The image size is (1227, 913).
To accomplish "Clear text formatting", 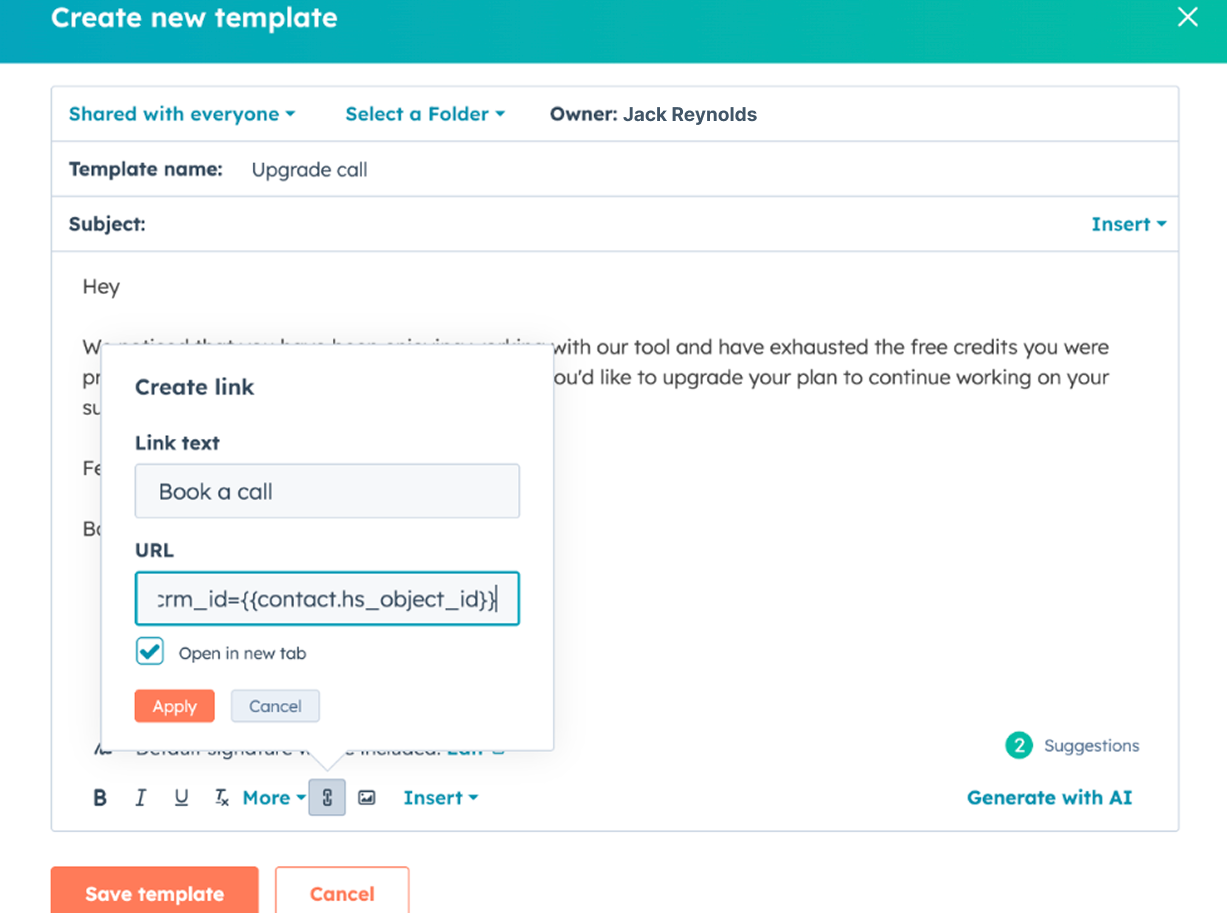I will pyautogui.click(x=221, y=797).
